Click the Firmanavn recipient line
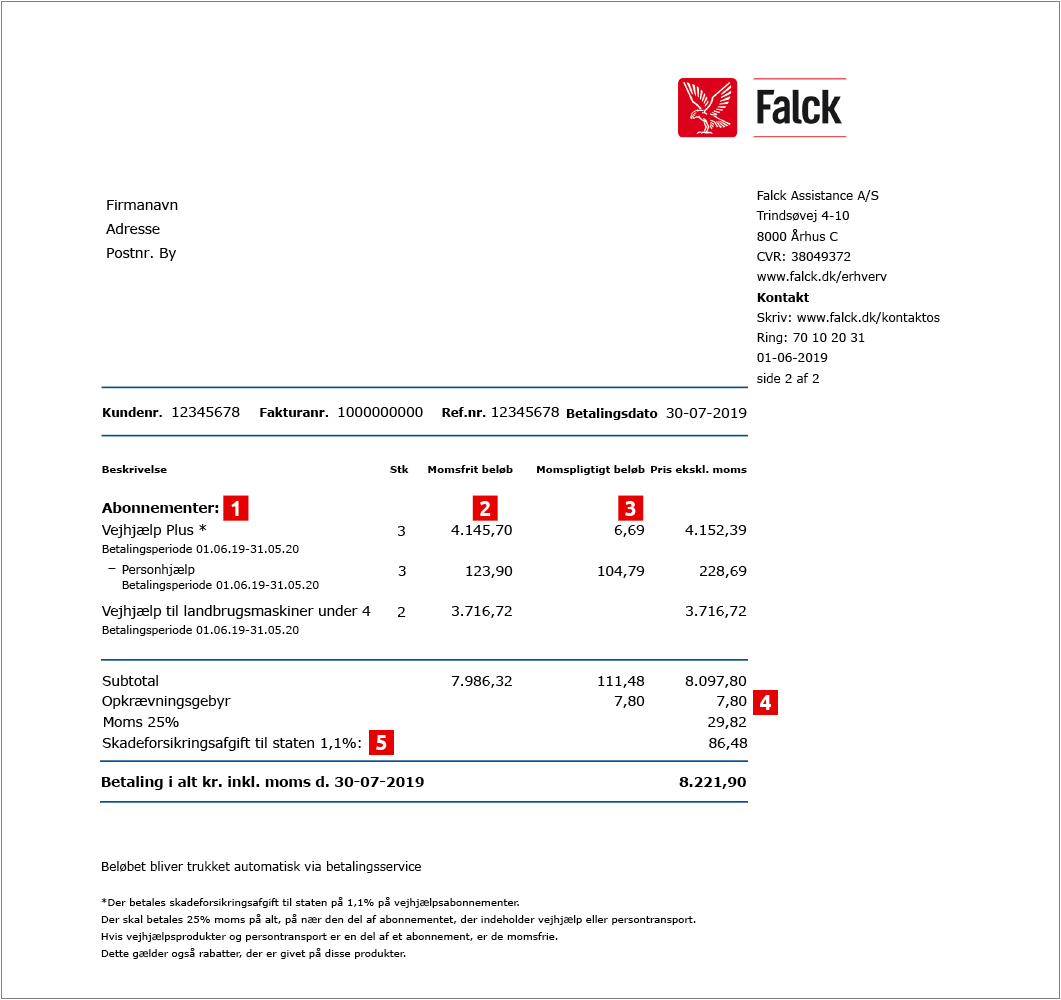1061x1000 pixels. click(x=142, y=205)
